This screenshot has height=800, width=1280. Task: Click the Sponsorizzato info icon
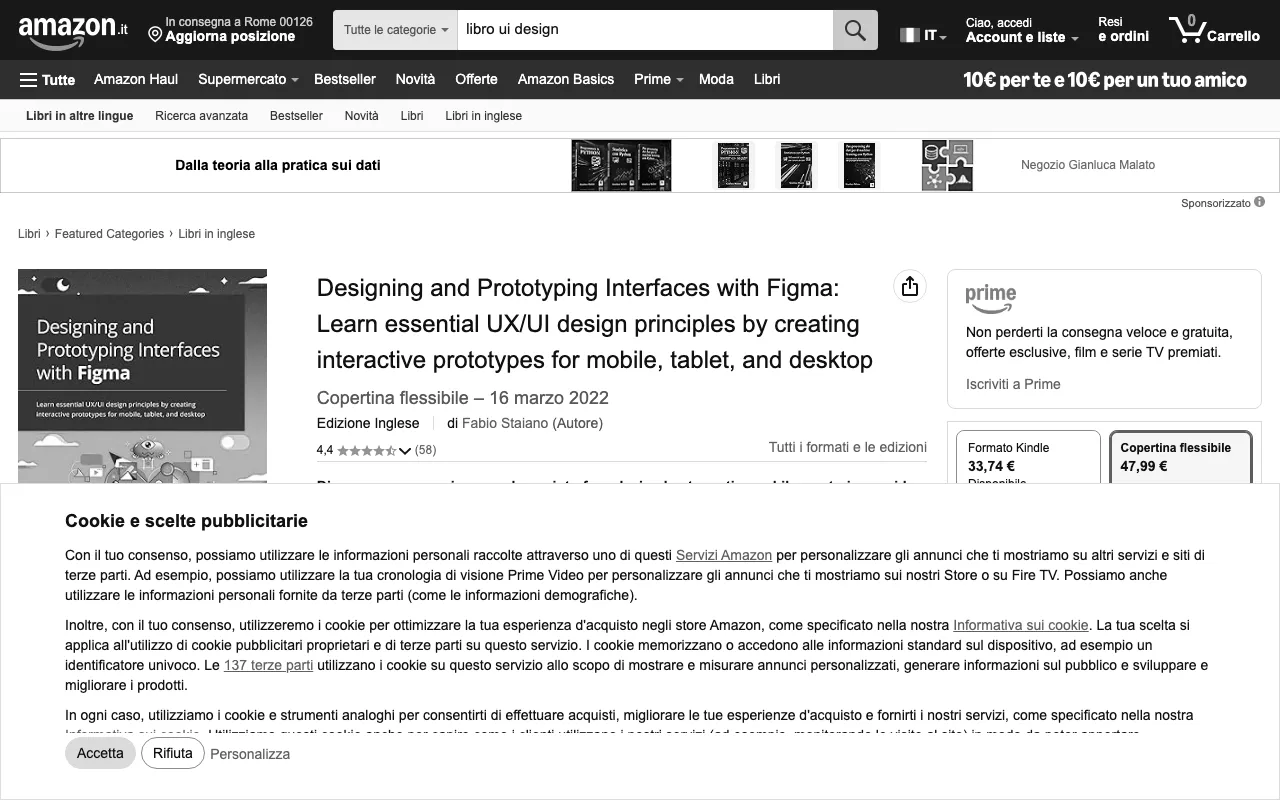(x=1260, y=203)
